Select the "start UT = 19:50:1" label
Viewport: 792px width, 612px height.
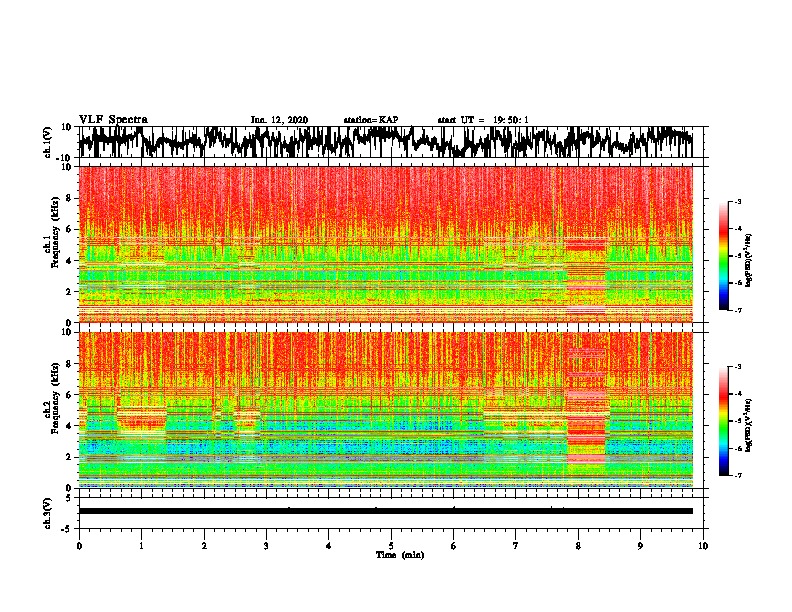[483, 120]
